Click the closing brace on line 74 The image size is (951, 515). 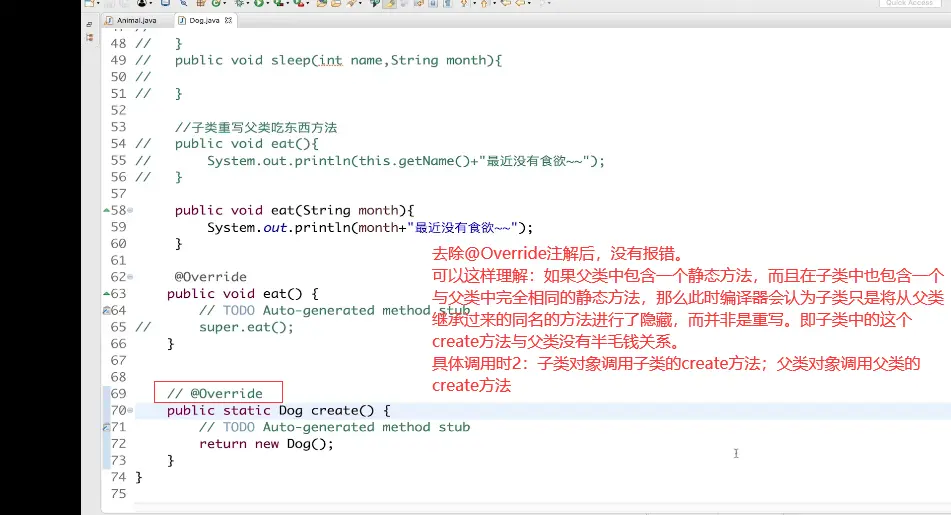click(x=139, y=477)
